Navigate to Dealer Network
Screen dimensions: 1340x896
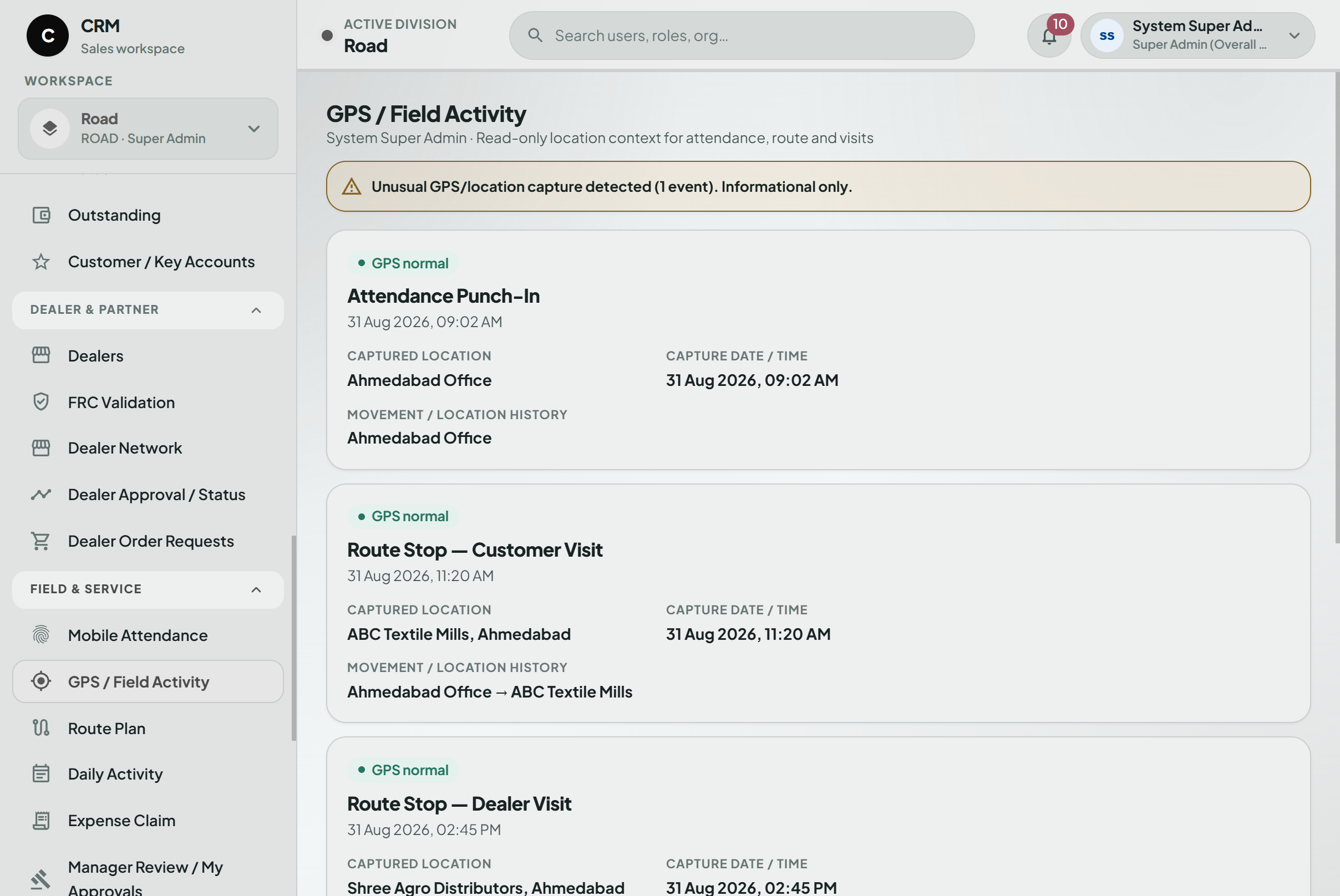tap(148, 448)
